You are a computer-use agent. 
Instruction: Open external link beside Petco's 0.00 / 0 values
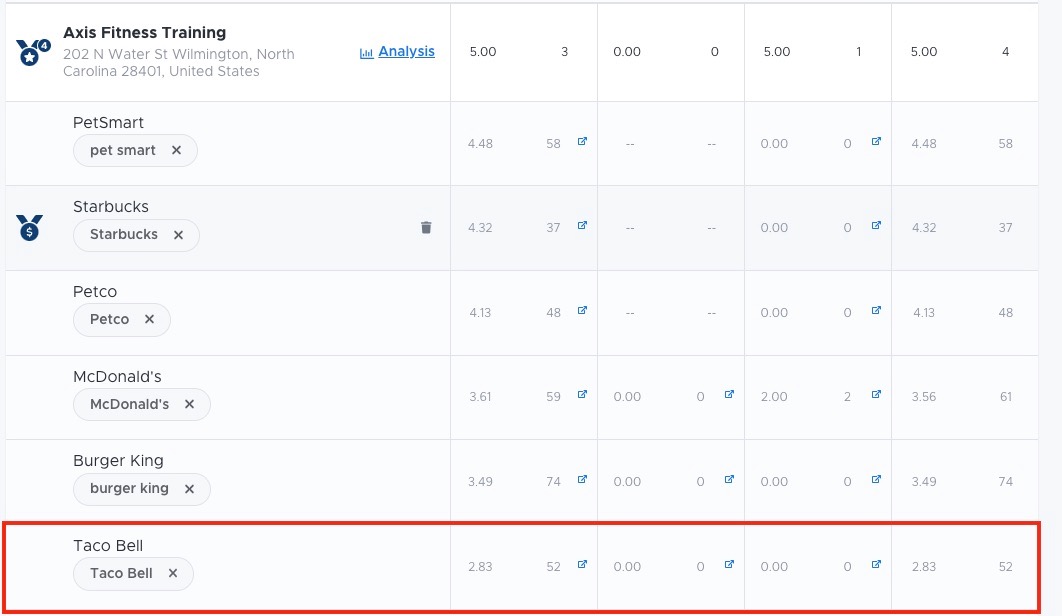pyautogui.click(x=876, y=310)
